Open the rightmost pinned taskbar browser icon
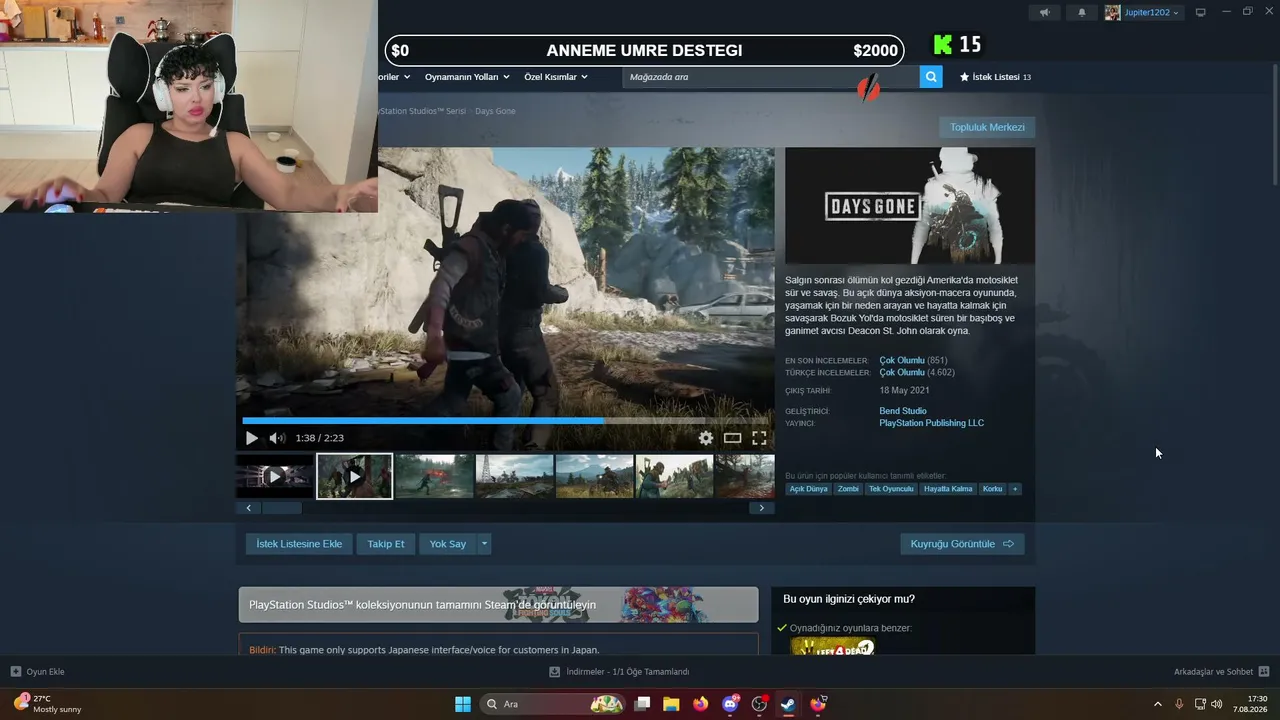Image resolution: width=1280 pixels, height=720 pixels. (x=818, y=704)
